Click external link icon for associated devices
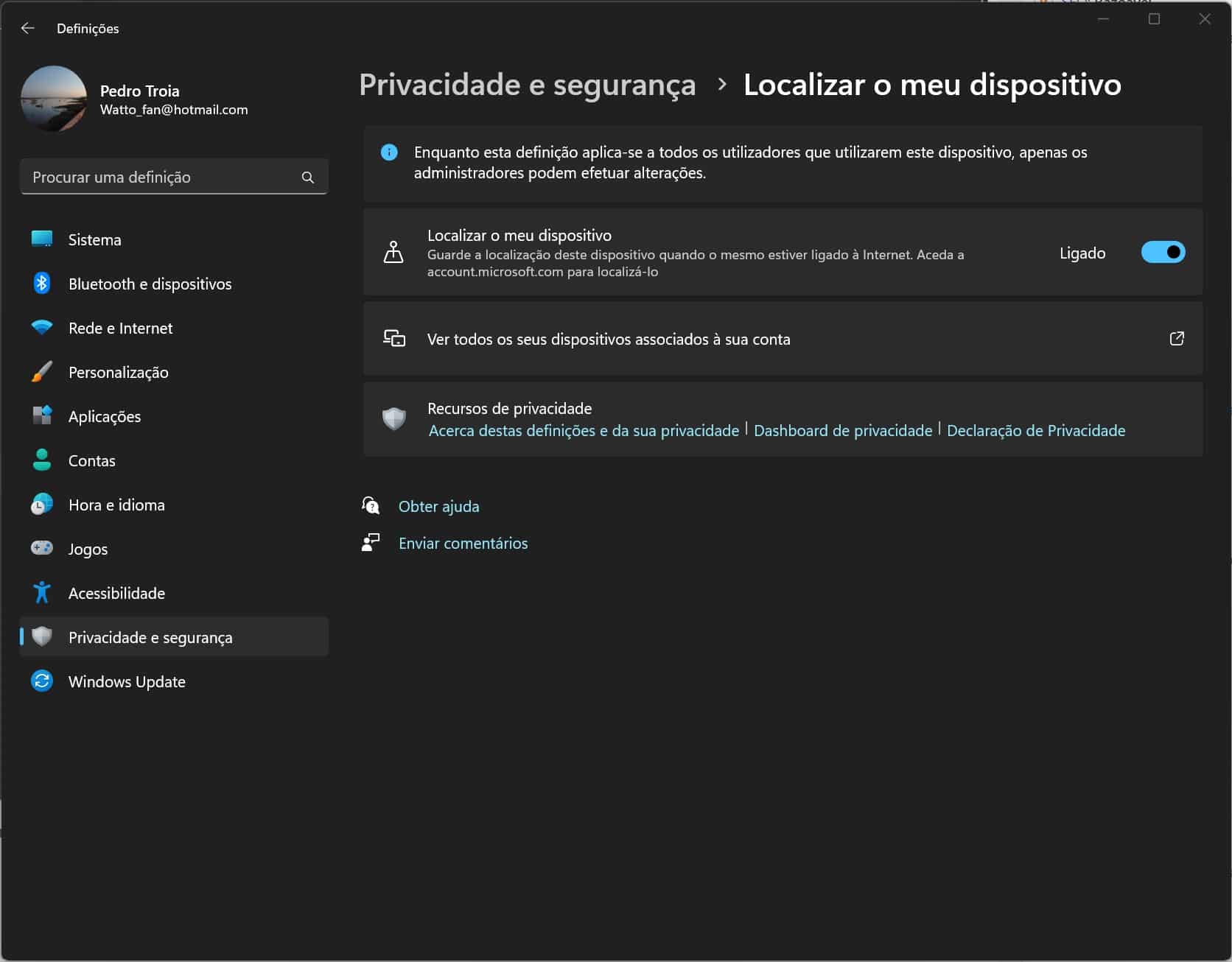Screen dimensions: 1232x962 pos(1177,339)
